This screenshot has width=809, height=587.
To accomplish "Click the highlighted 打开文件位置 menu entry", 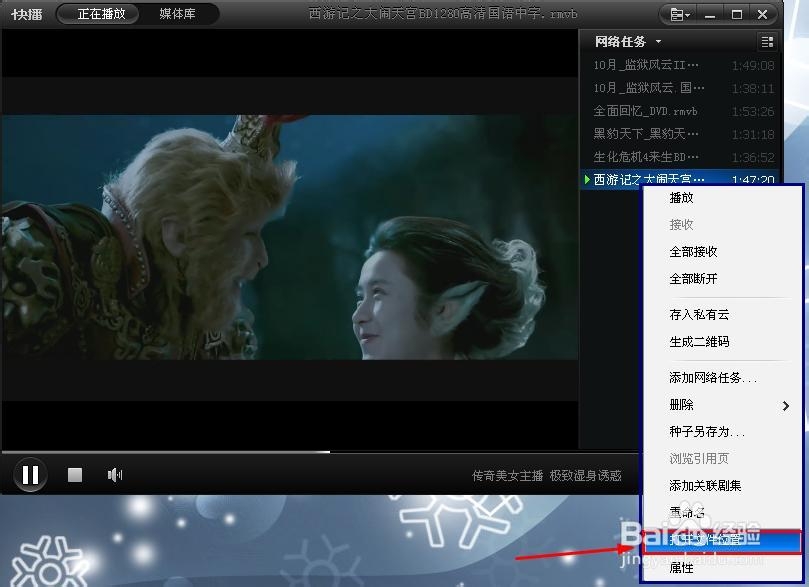I will tap(721, 540).
